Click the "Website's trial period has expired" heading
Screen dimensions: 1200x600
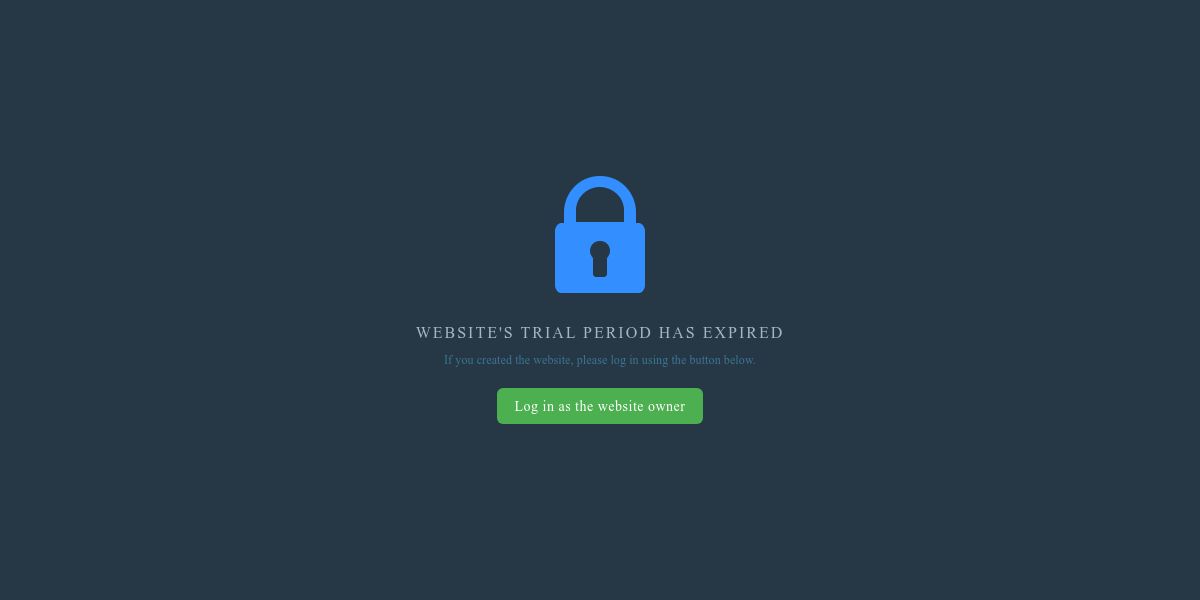pyautogui.click(x=600, y=332)
